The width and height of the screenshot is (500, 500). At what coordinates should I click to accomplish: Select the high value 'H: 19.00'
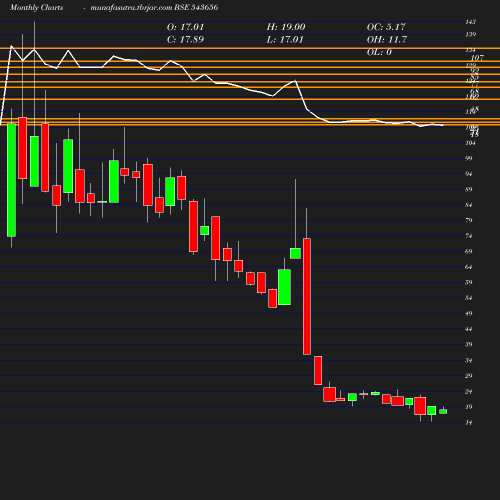point(286,27)
